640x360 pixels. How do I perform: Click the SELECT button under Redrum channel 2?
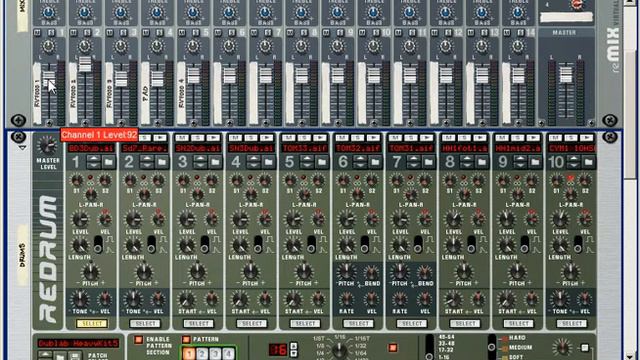click(x=144, y=323)
